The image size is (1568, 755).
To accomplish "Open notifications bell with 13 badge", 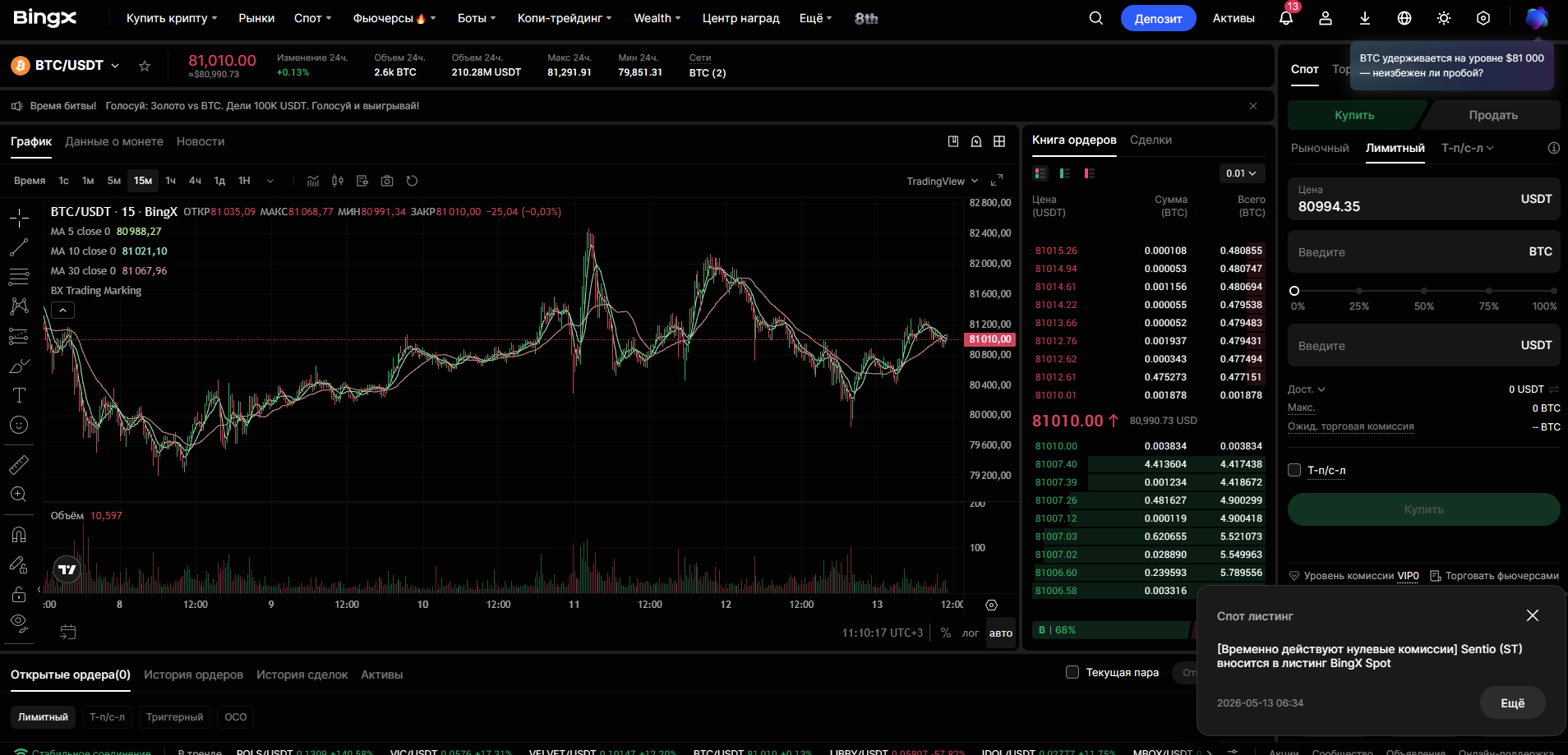I will 1286,18.
